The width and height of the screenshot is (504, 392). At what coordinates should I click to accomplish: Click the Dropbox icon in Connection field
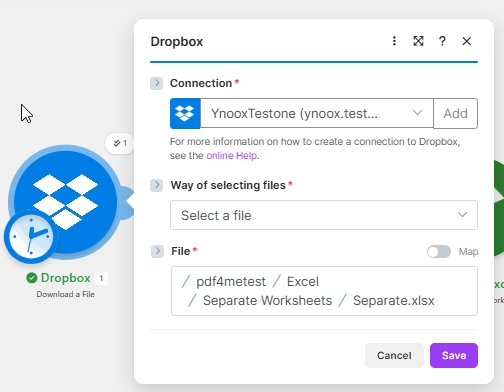pos(185,113)
